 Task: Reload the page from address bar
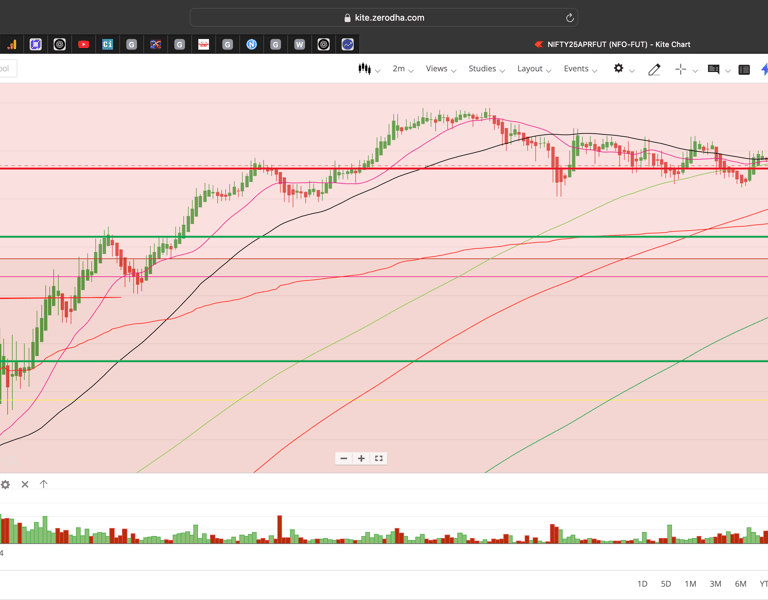click(x=570, y=18)
